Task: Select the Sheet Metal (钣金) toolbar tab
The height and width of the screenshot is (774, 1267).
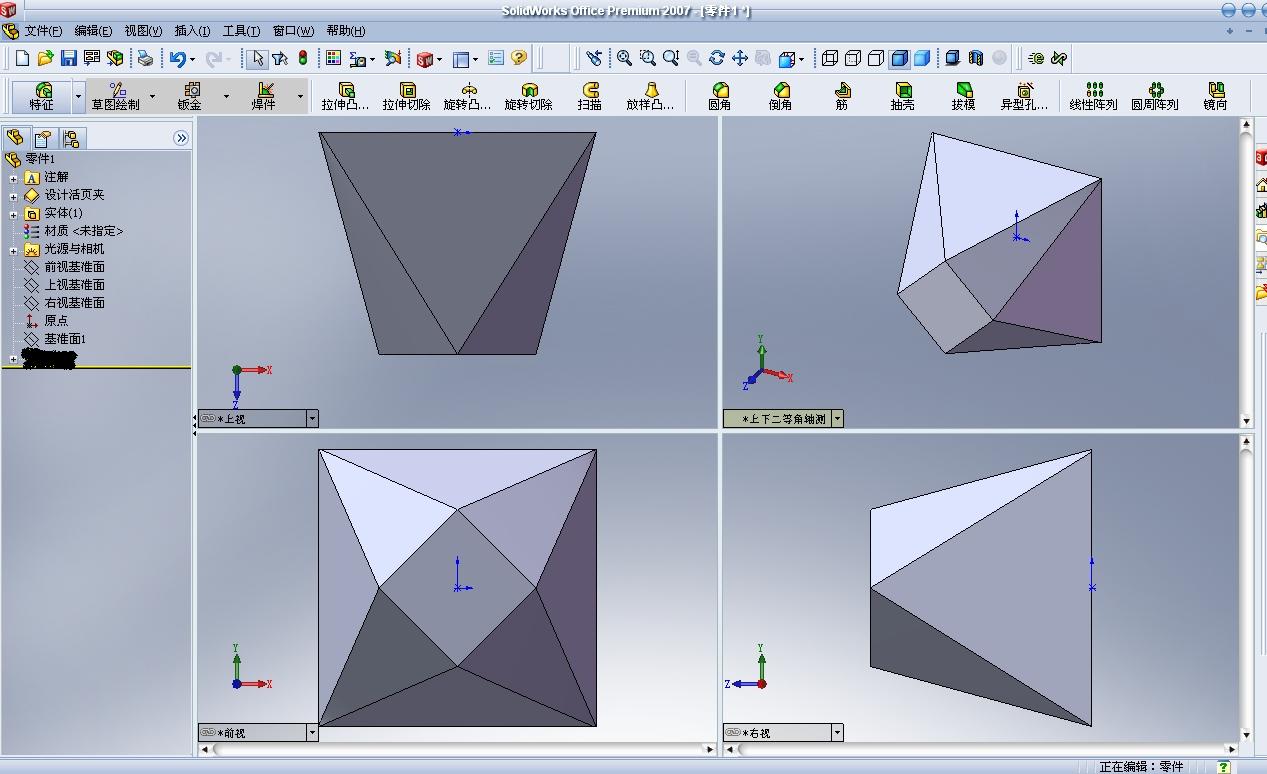Action: (190, 97)
